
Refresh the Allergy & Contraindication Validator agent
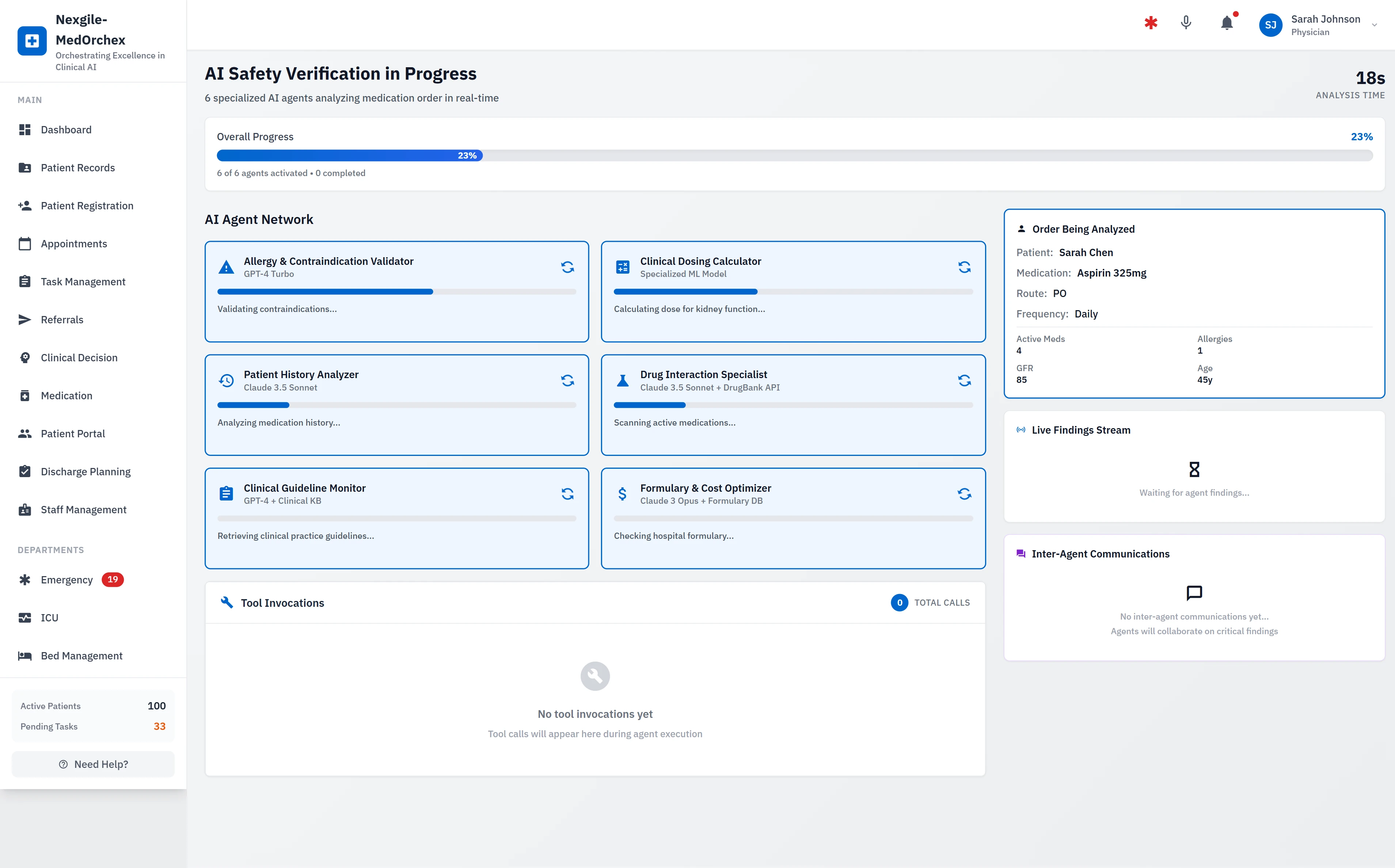tap(567, 267)
